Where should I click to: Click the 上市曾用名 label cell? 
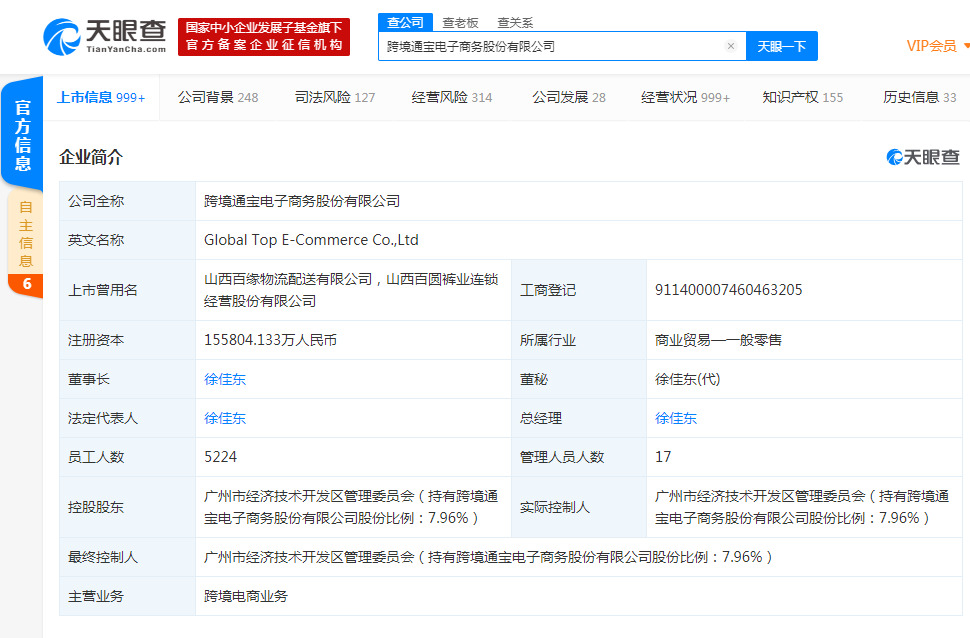[127, 290]
